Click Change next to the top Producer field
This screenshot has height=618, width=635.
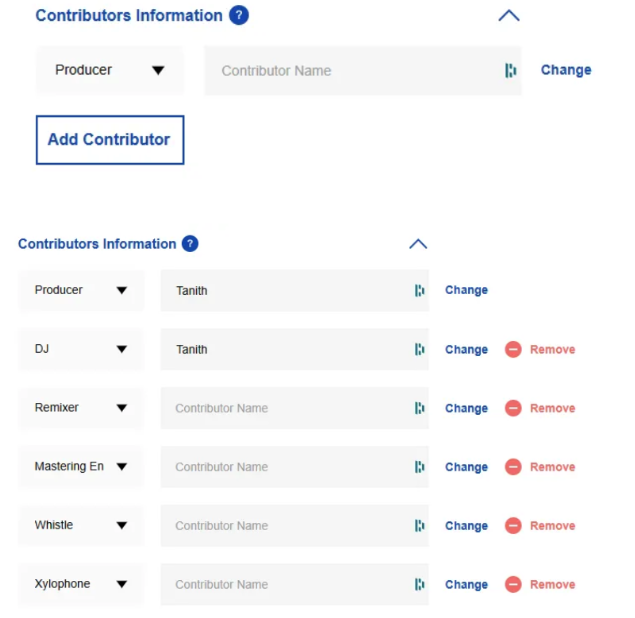tap(566, 70)
